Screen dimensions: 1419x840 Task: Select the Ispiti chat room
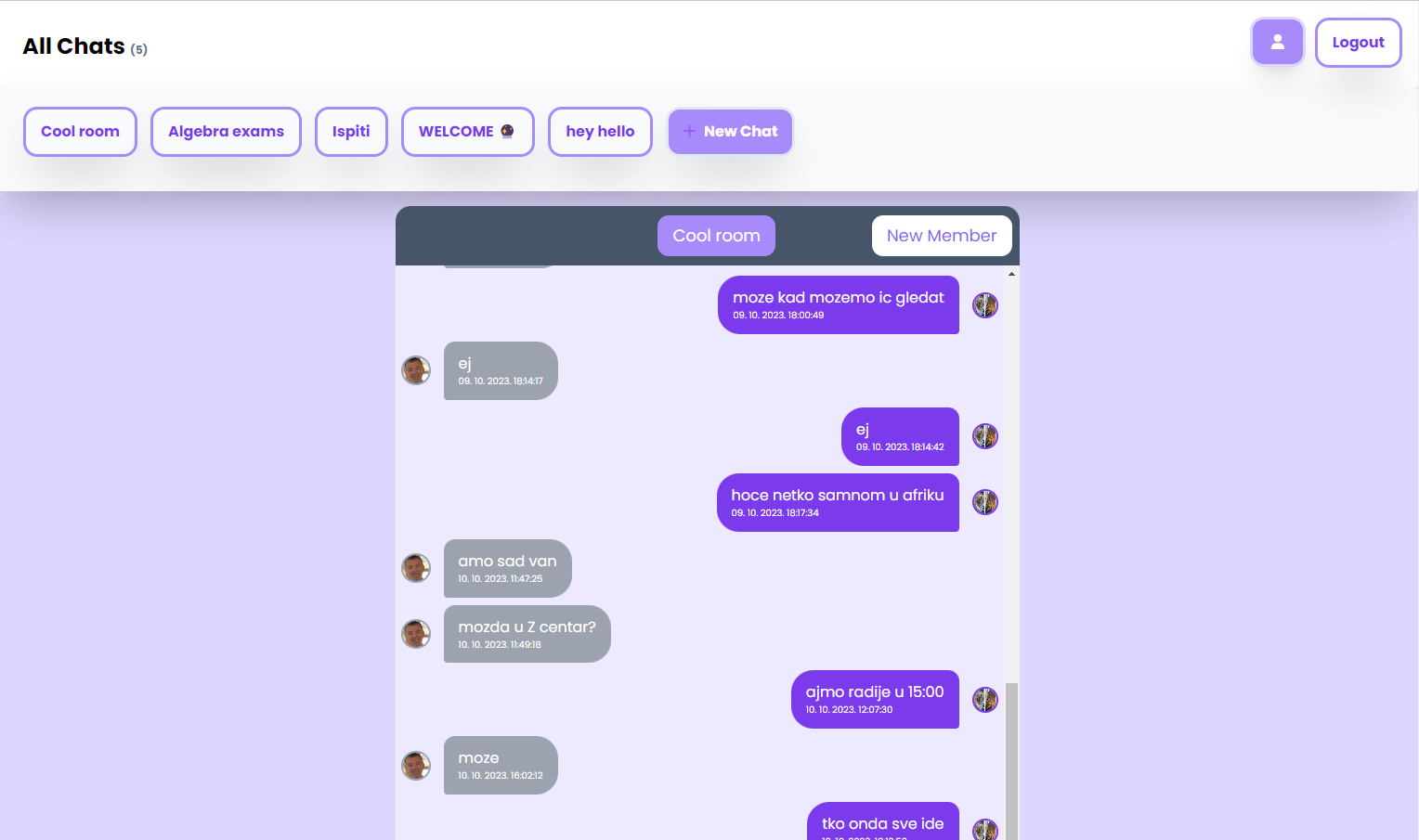pos(351,132)
